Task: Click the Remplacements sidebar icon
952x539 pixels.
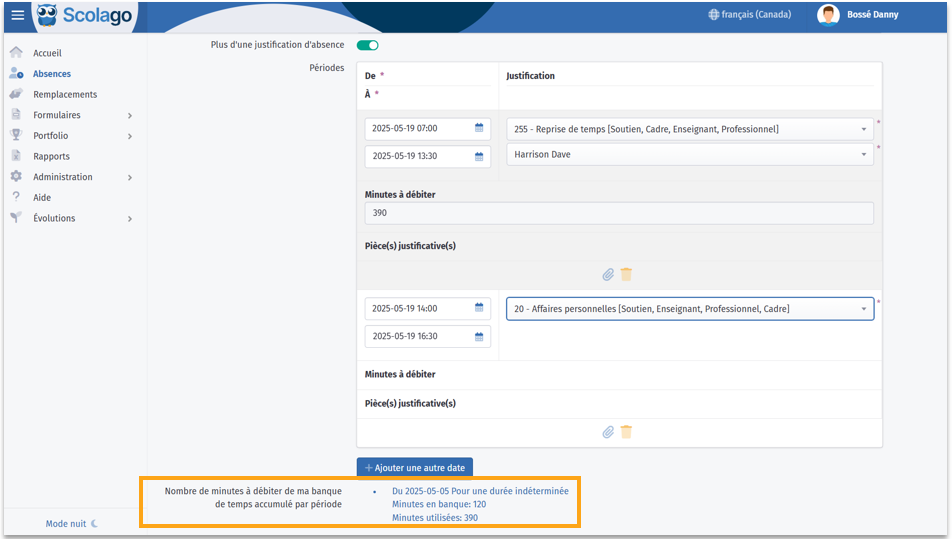Action: coord(16,94)
